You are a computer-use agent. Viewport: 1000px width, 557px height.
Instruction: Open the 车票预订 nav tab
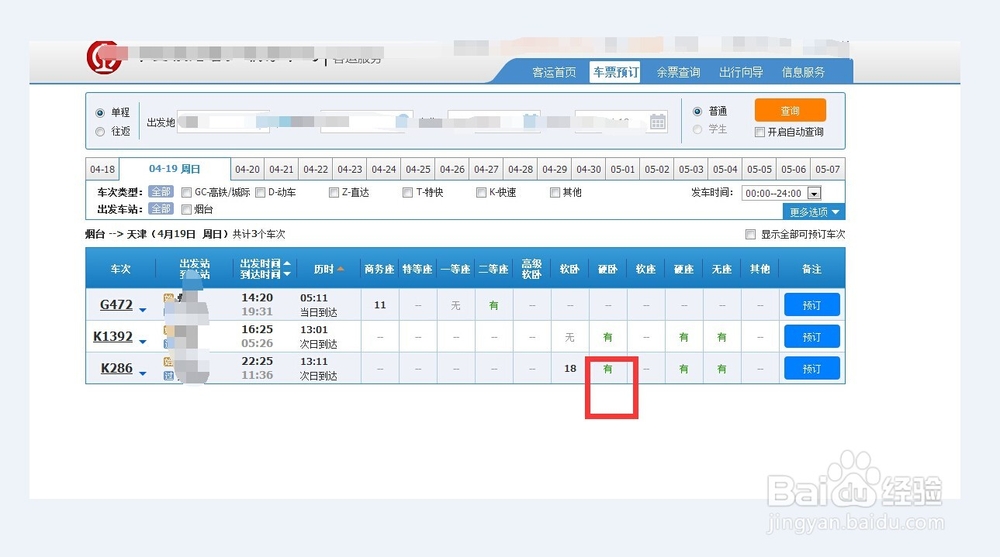[x=615, y=72]
